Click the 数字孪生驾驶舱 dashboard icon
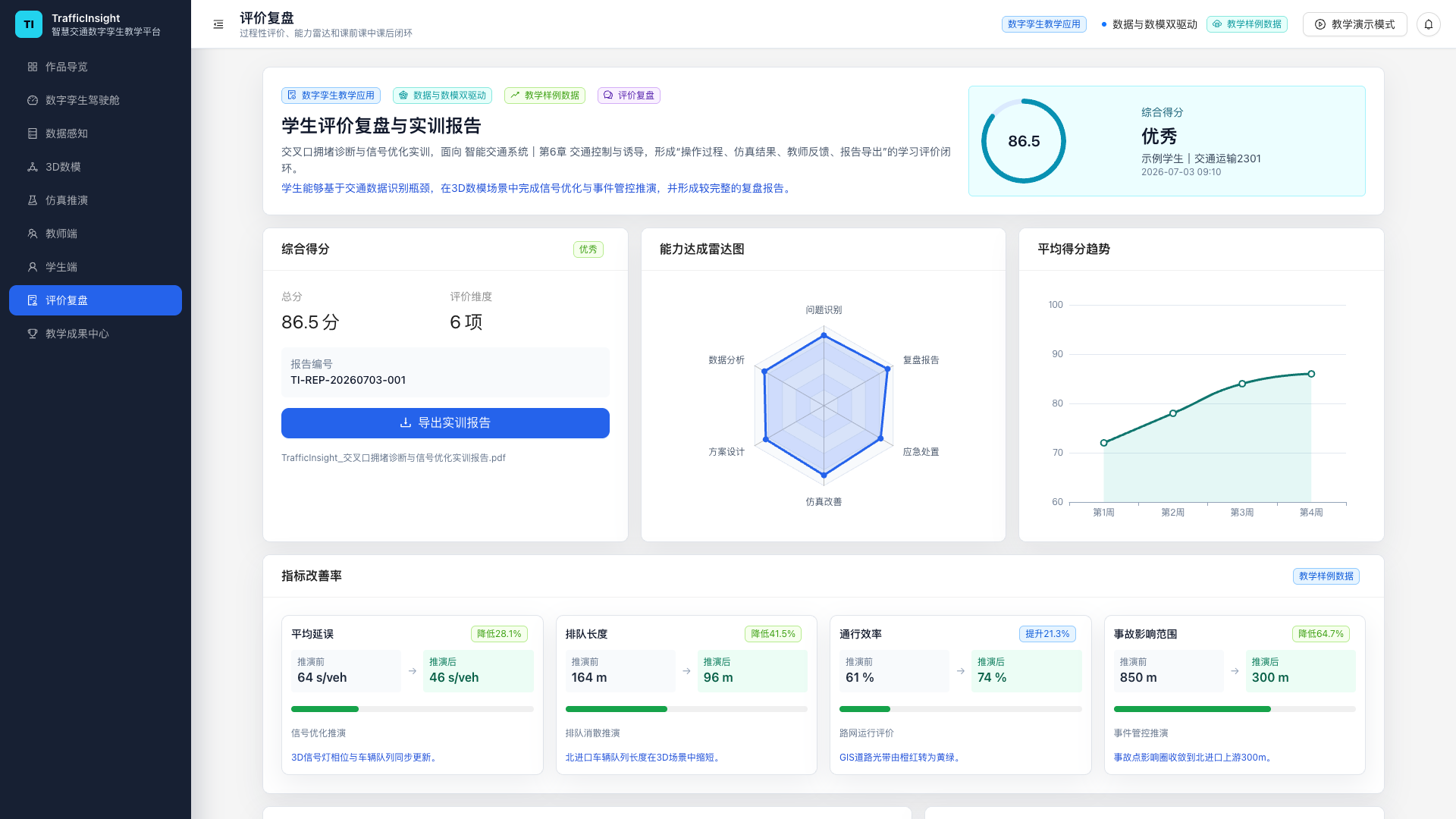 (x=33, y=100)
